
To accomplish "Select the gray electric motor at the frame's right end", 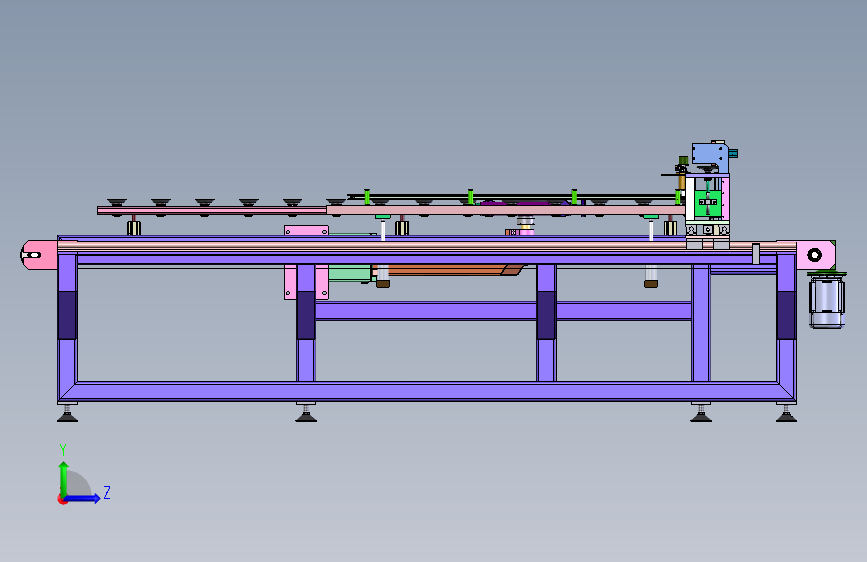I will click(826, 303).
